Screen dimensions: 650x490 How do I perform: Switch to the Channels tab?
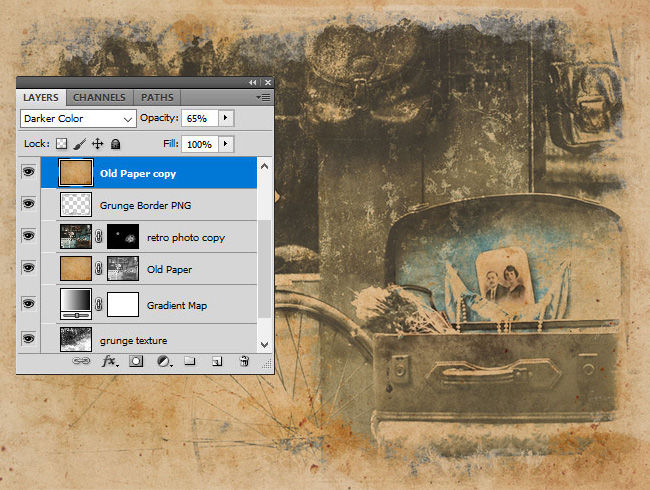coord(99,97)
